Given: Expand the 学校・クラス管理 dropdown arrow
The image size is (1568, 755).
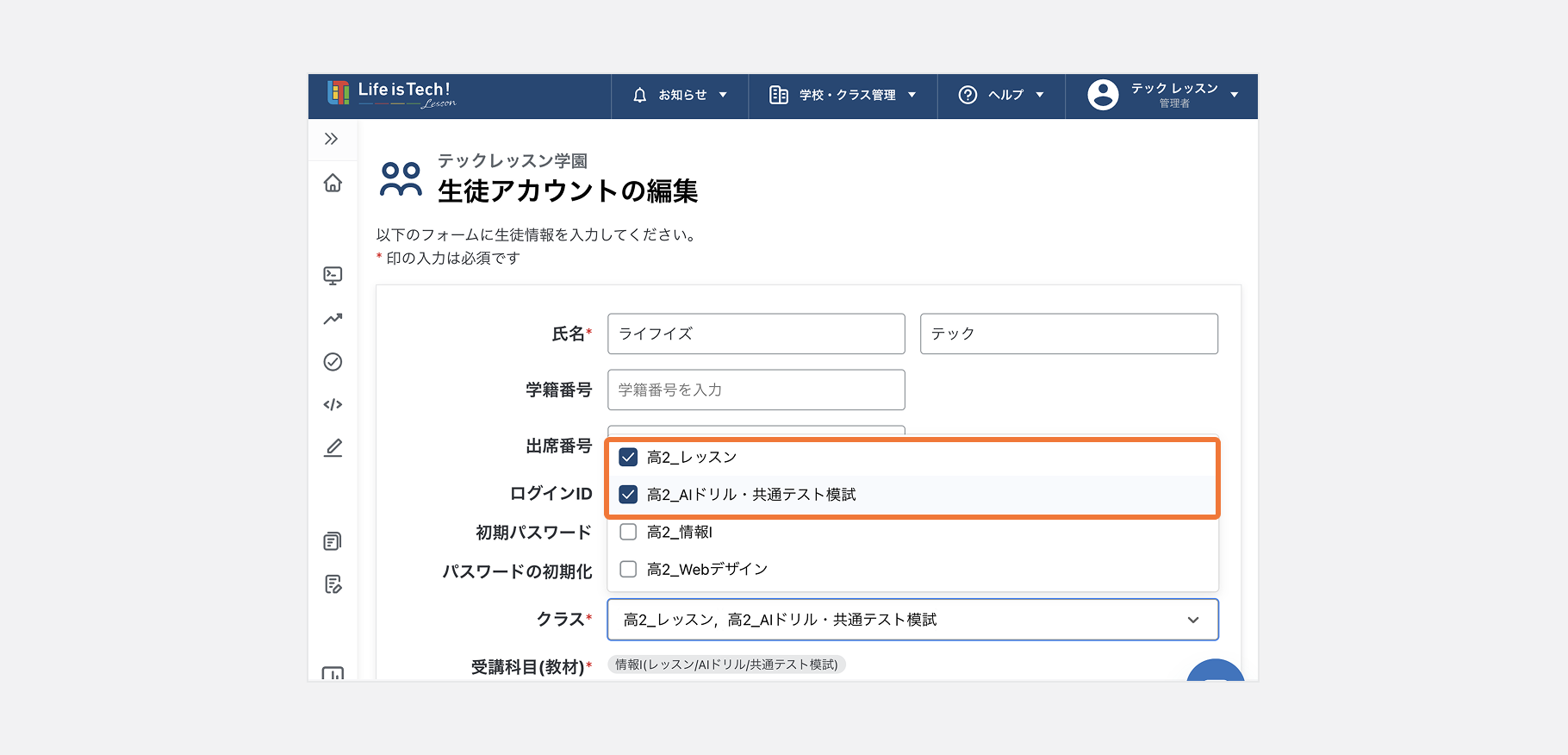Looking at the screenshot, I should click(x=912, y=95).
